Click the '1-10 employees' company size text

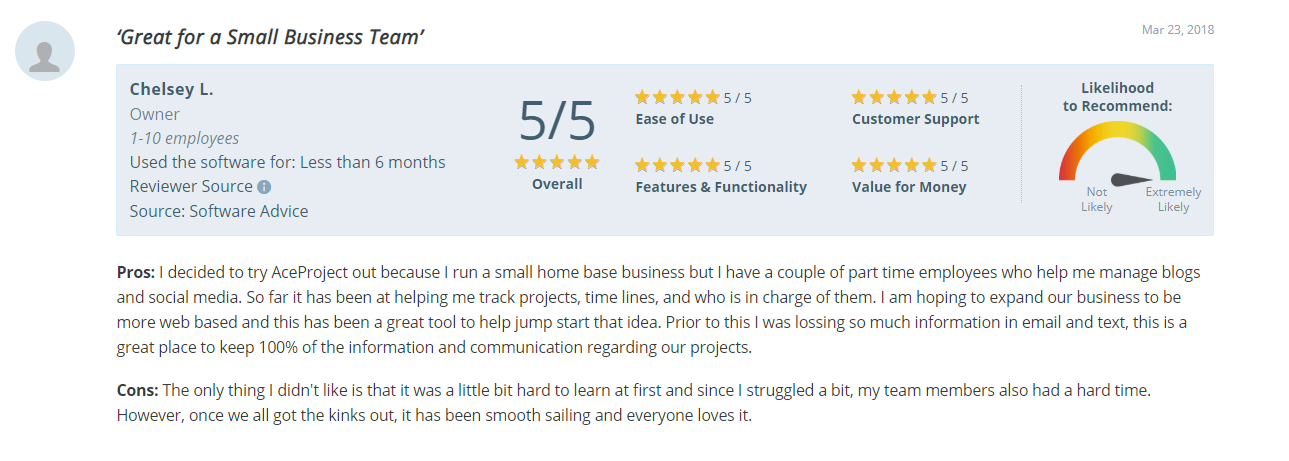click(184, 138)
